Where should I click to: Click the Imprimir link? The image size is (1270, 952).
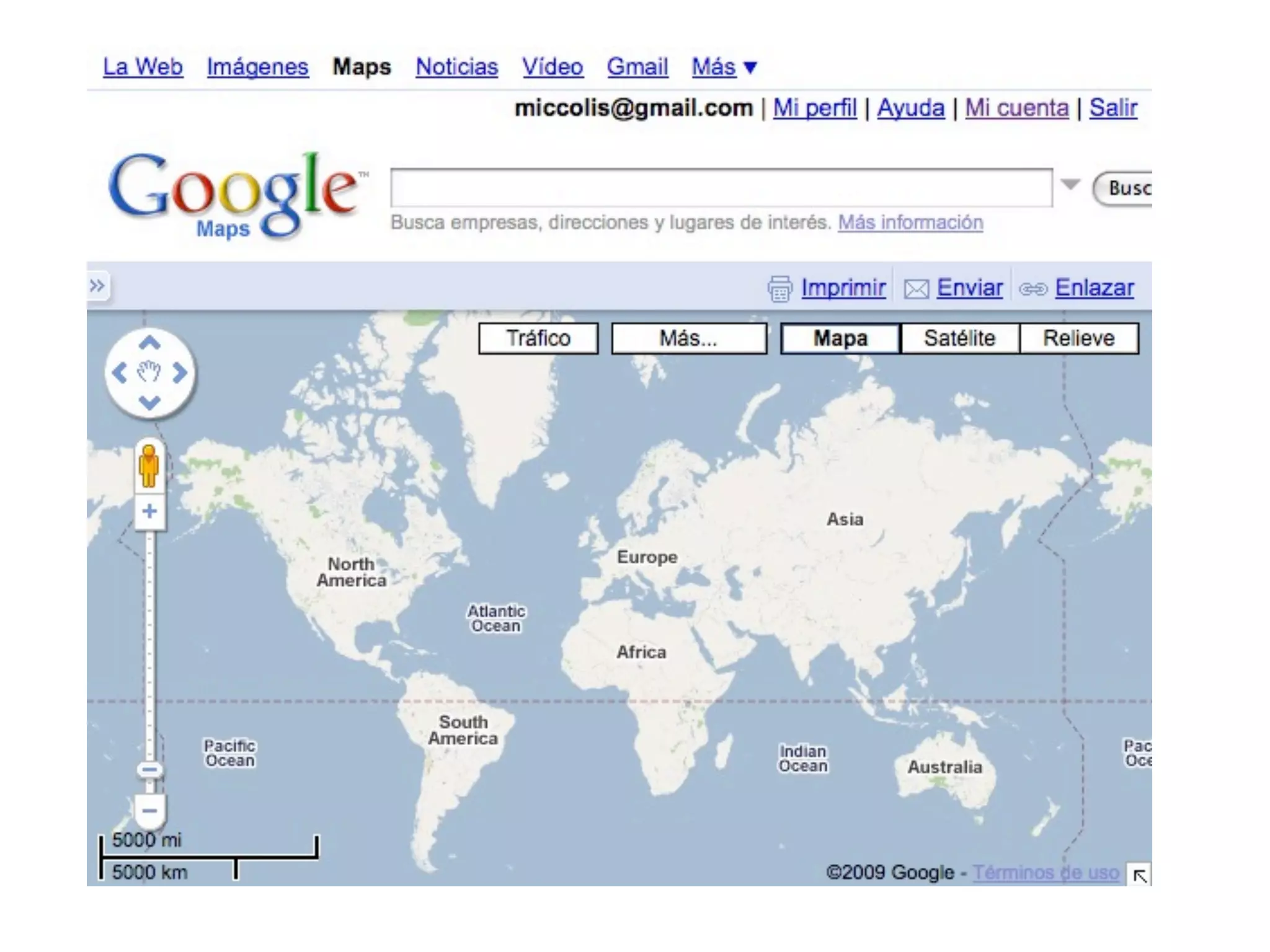coord(843,288)
